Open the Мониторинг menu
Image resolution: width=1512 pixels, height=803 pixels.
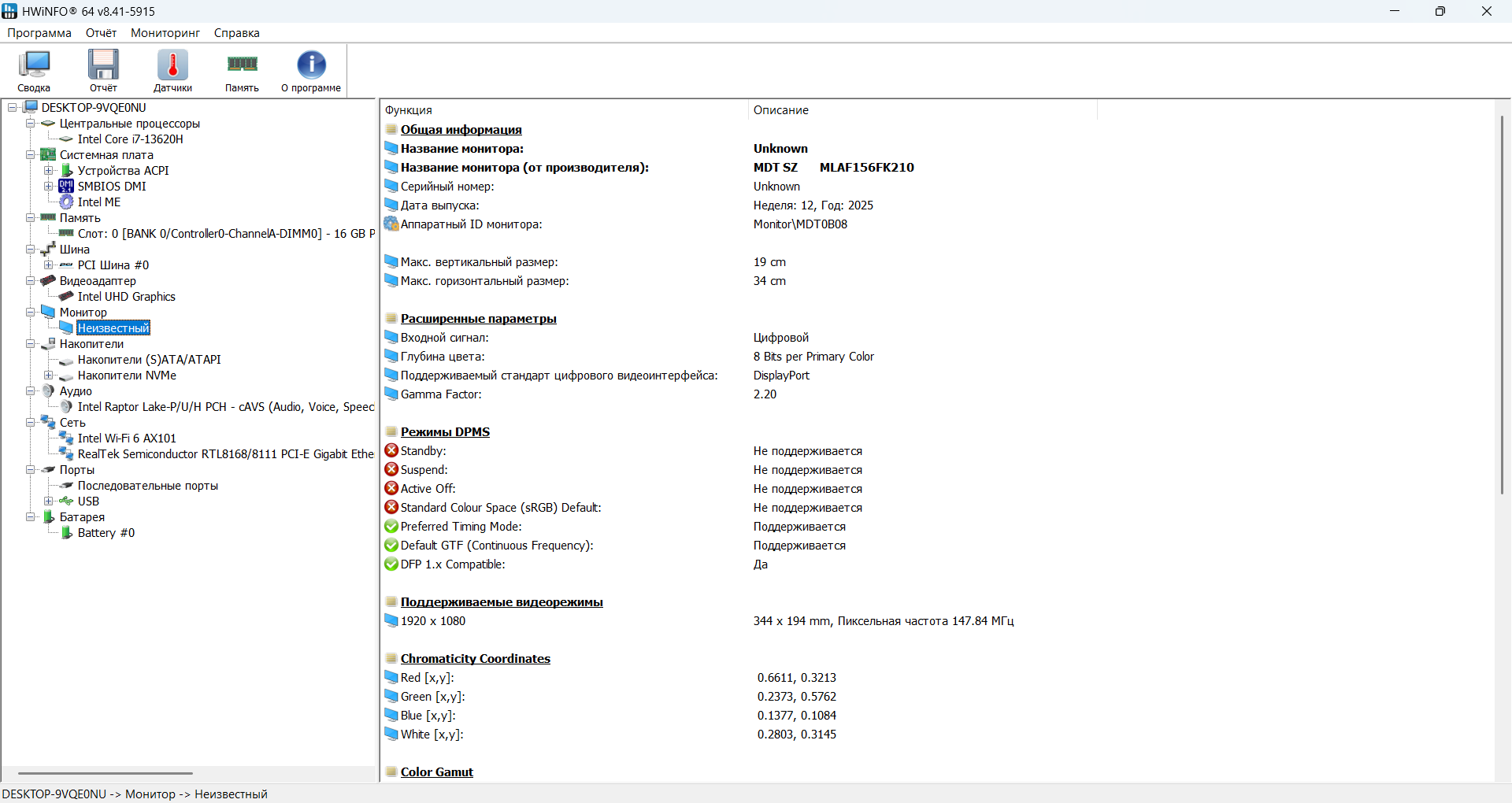(x=165, y=33)
